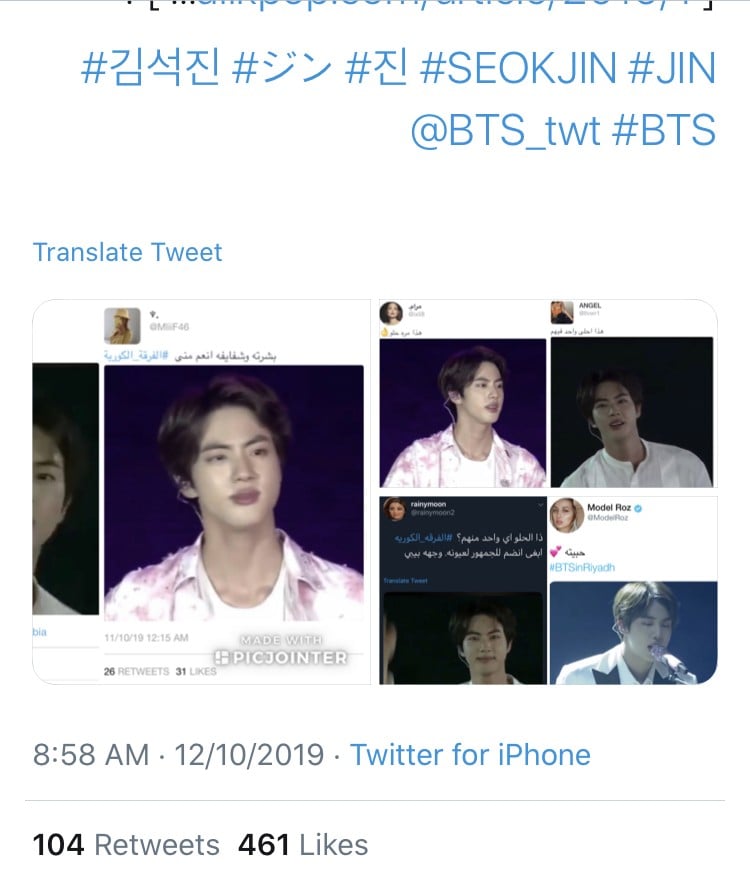Open the large left collage image
The image size is (750, 881).
[x=202, y=492]
